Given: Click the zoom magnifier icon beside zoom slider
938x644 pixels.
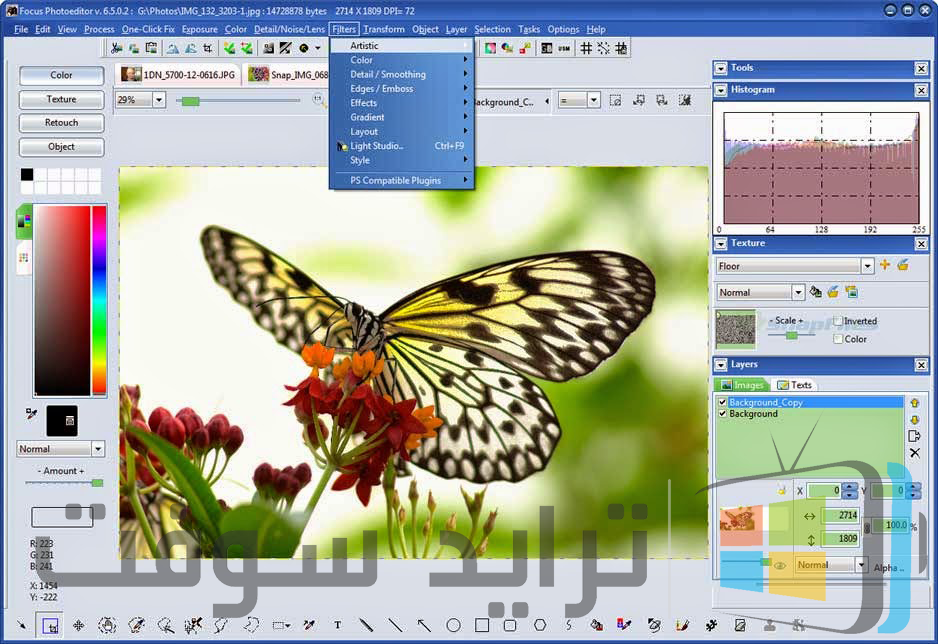Looking at the screenshot, I should 318,100.
